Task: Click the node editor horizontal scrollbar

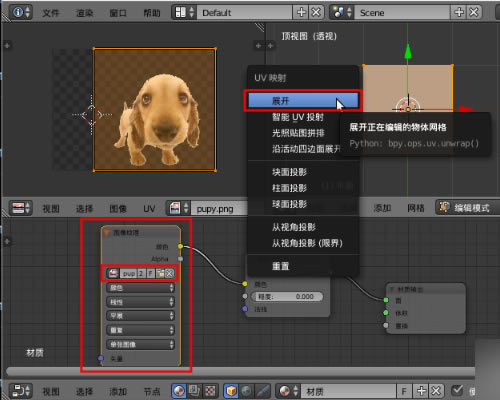Action: [x=240, y=371]
